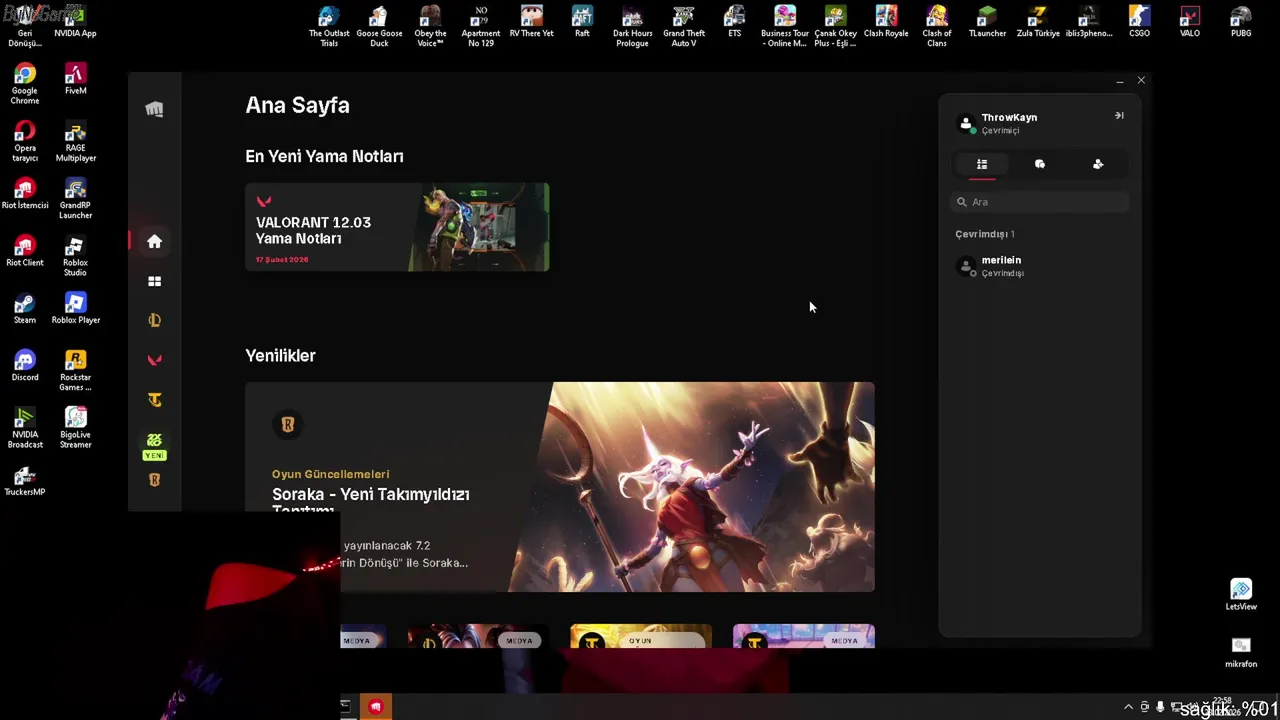1280x720 pixels.
Task: Open NVIDIA App desktop shortcut
Action: 75,22
